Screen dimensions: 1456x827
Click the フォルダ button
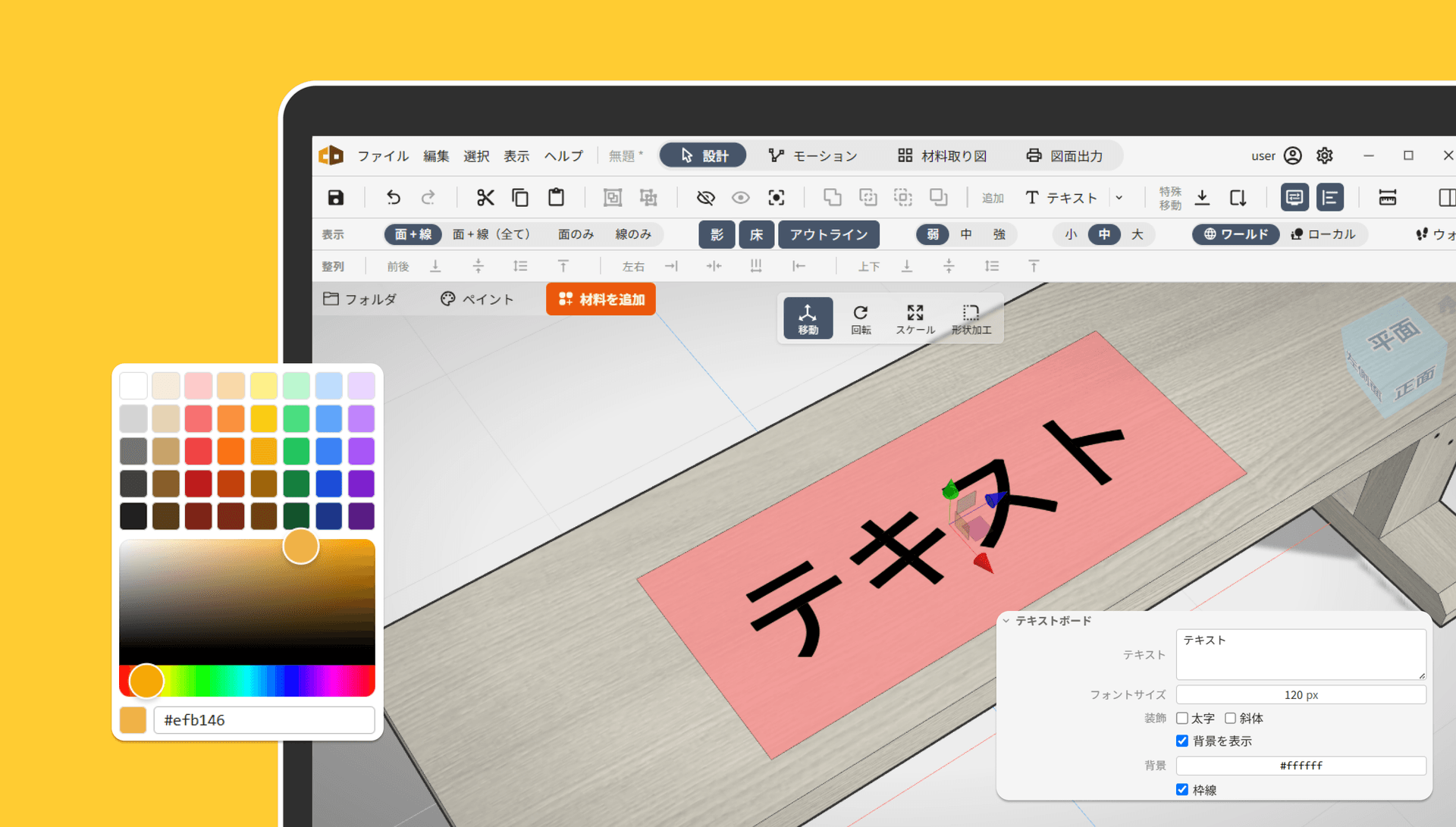pos(359,299)
